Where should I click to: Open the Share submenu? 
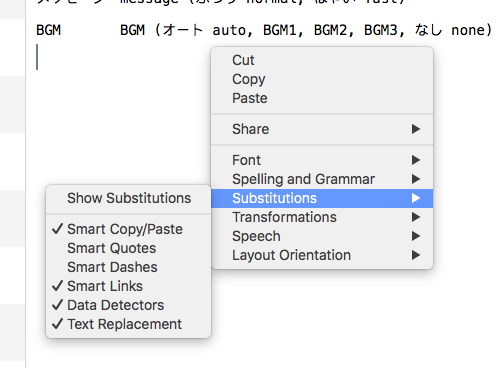click(x=322, y=129)
